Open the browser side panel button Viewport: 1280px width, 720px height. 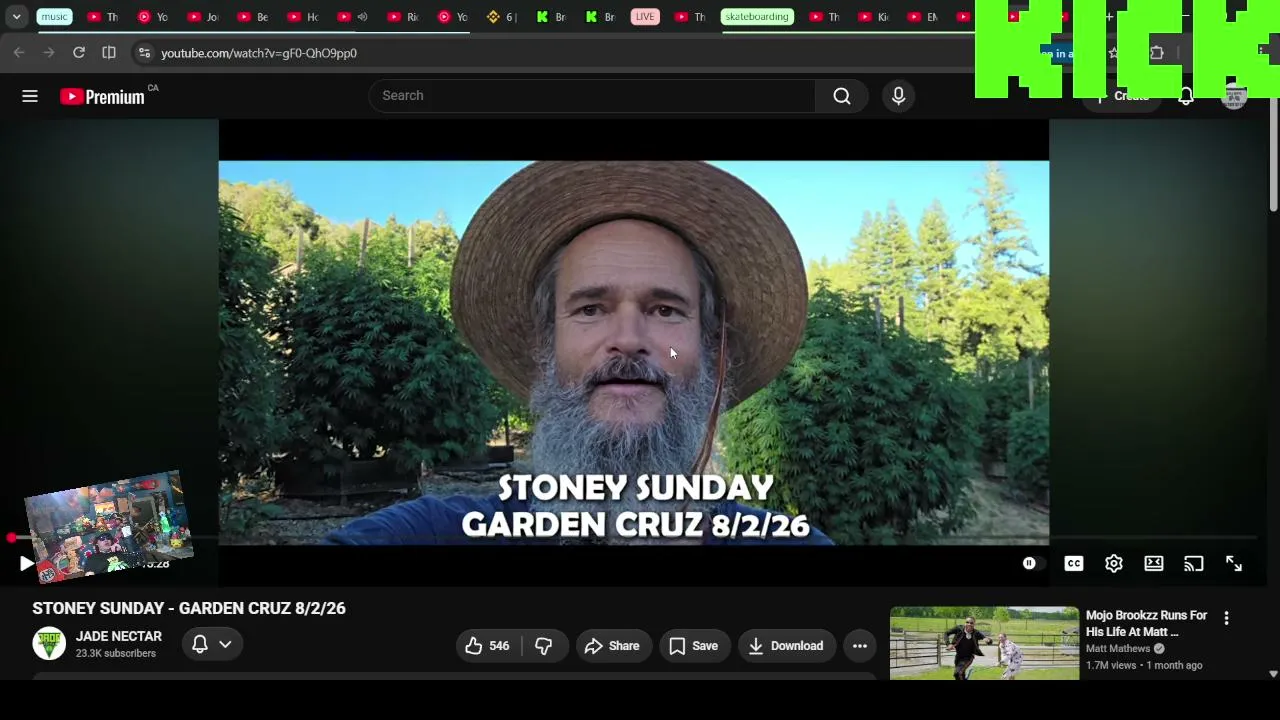109,53
